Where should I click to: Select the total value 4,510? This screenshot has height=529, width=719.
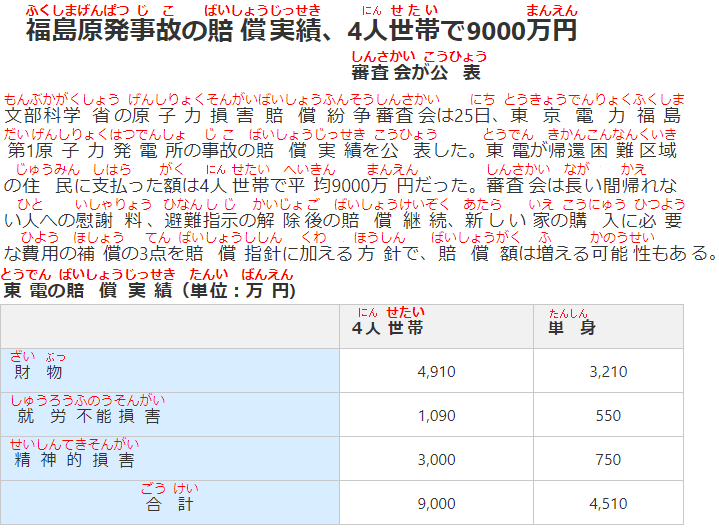click(x=608, y=503)
